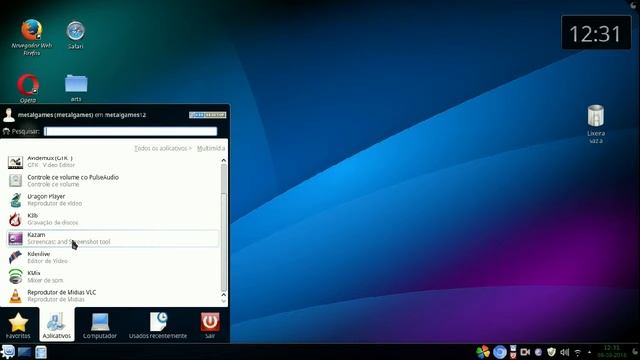
Task: Launch Avidemux (GTK+) video editor
Action: tap(113, 162)
